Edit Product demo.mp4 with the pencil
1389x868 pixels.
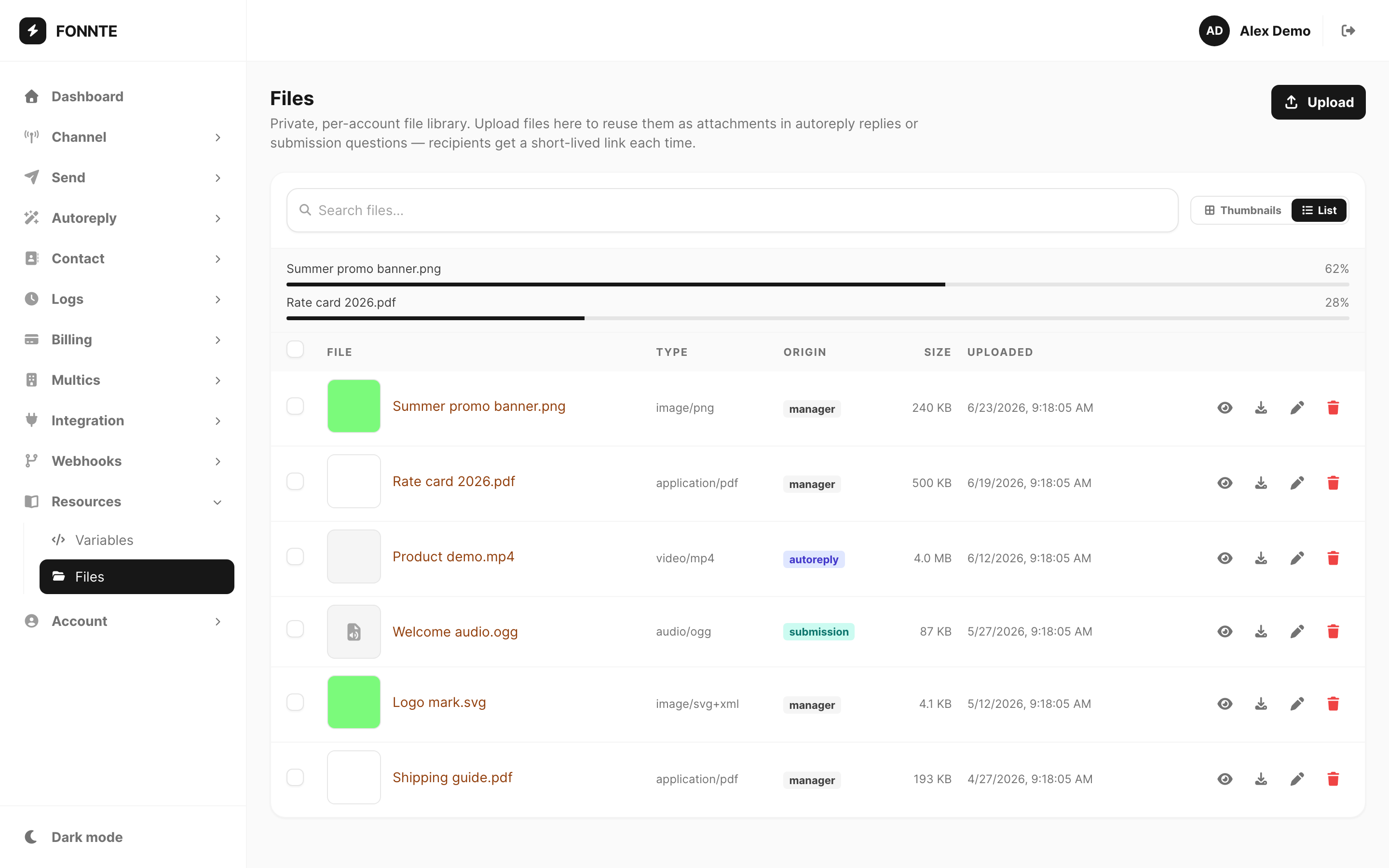coord(1296,558)
